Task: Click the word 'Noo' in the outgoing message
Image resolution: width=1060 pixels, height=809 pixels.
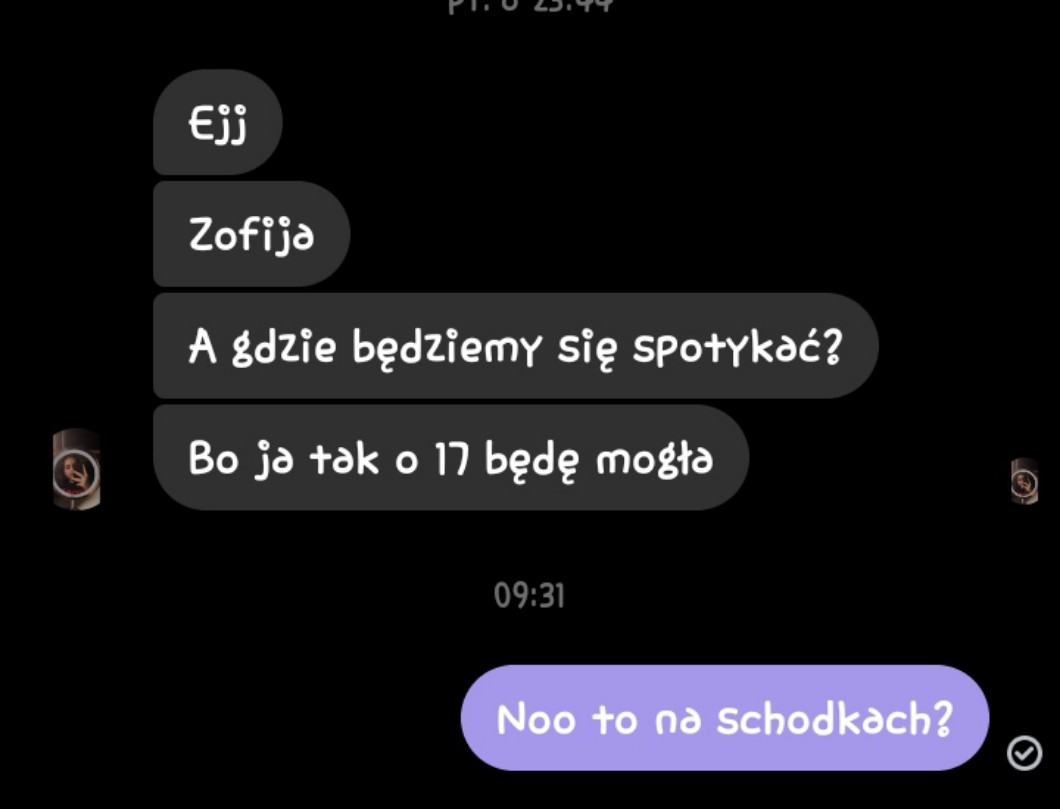Action: tap(536, 718)
